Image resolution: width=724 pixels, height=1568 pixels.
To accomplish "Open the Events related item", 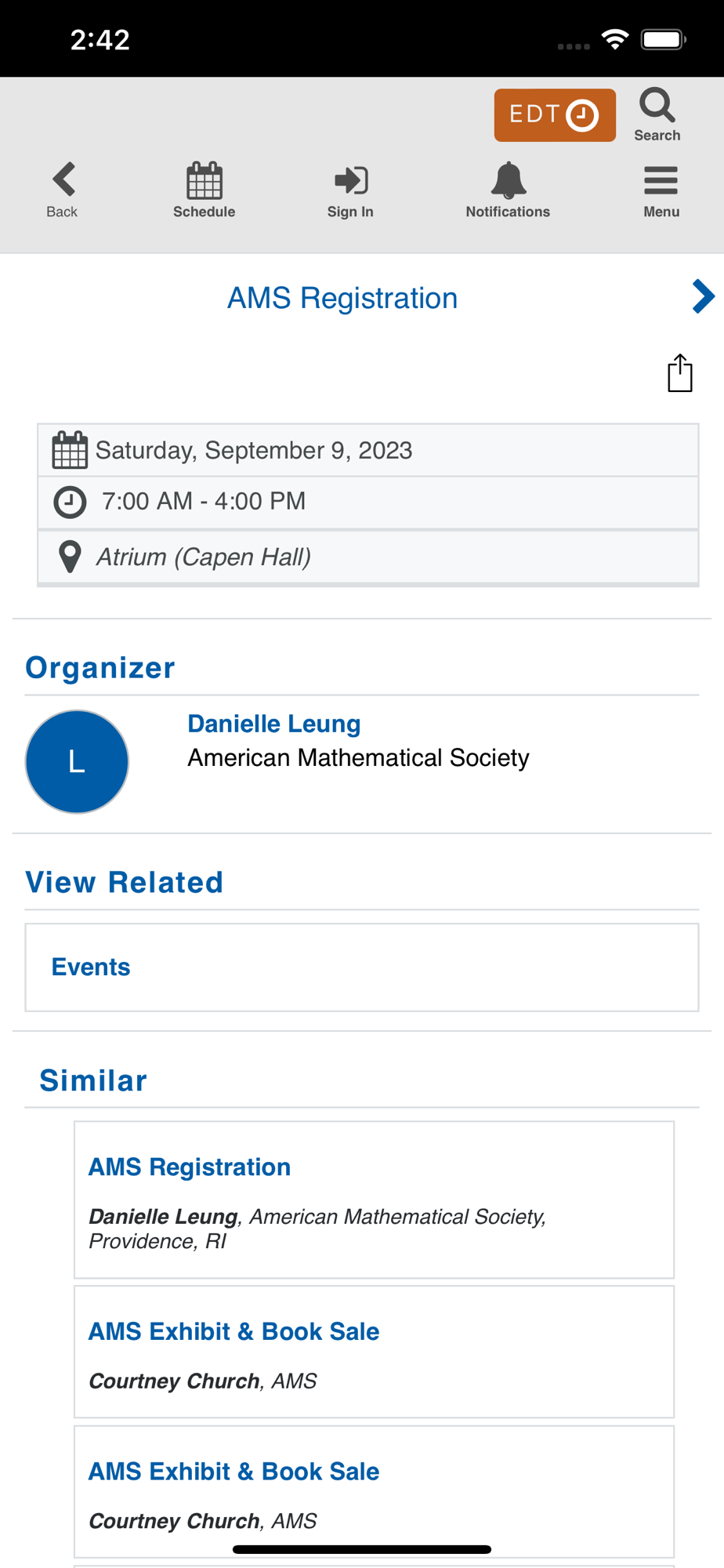I will pos(362,967).
